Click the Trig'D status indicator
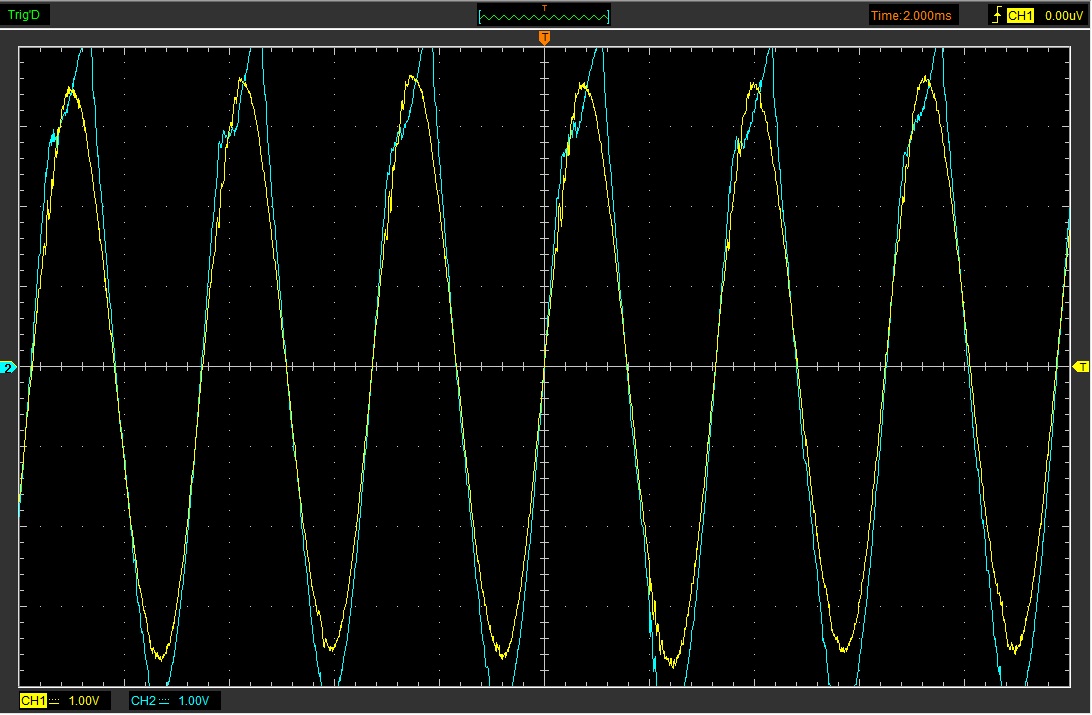The image size is (1092, 715). (24, 15)
